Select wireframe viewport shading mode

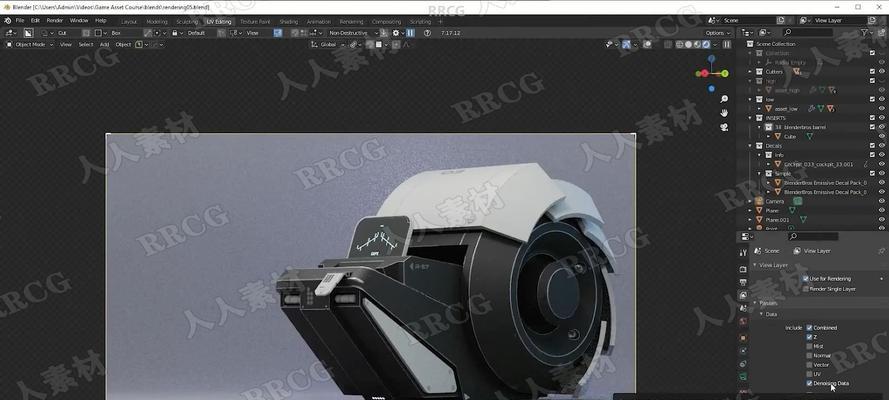[x=680, y=44]
